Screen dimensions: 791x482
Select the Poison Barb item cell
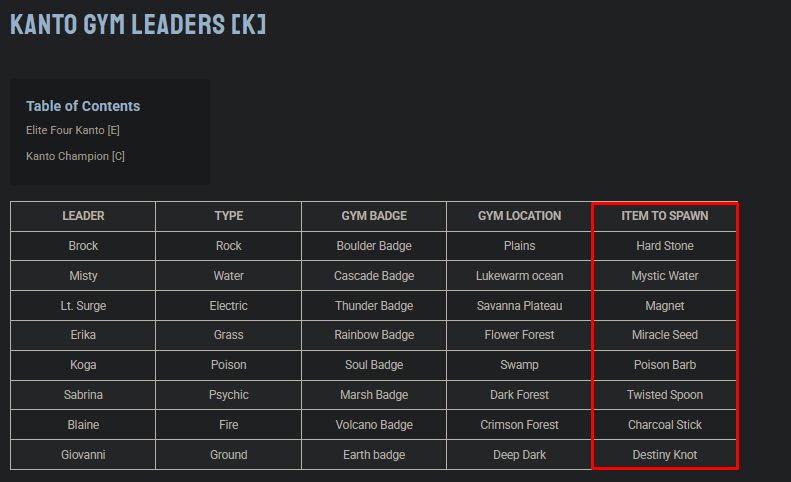[664, 365]
